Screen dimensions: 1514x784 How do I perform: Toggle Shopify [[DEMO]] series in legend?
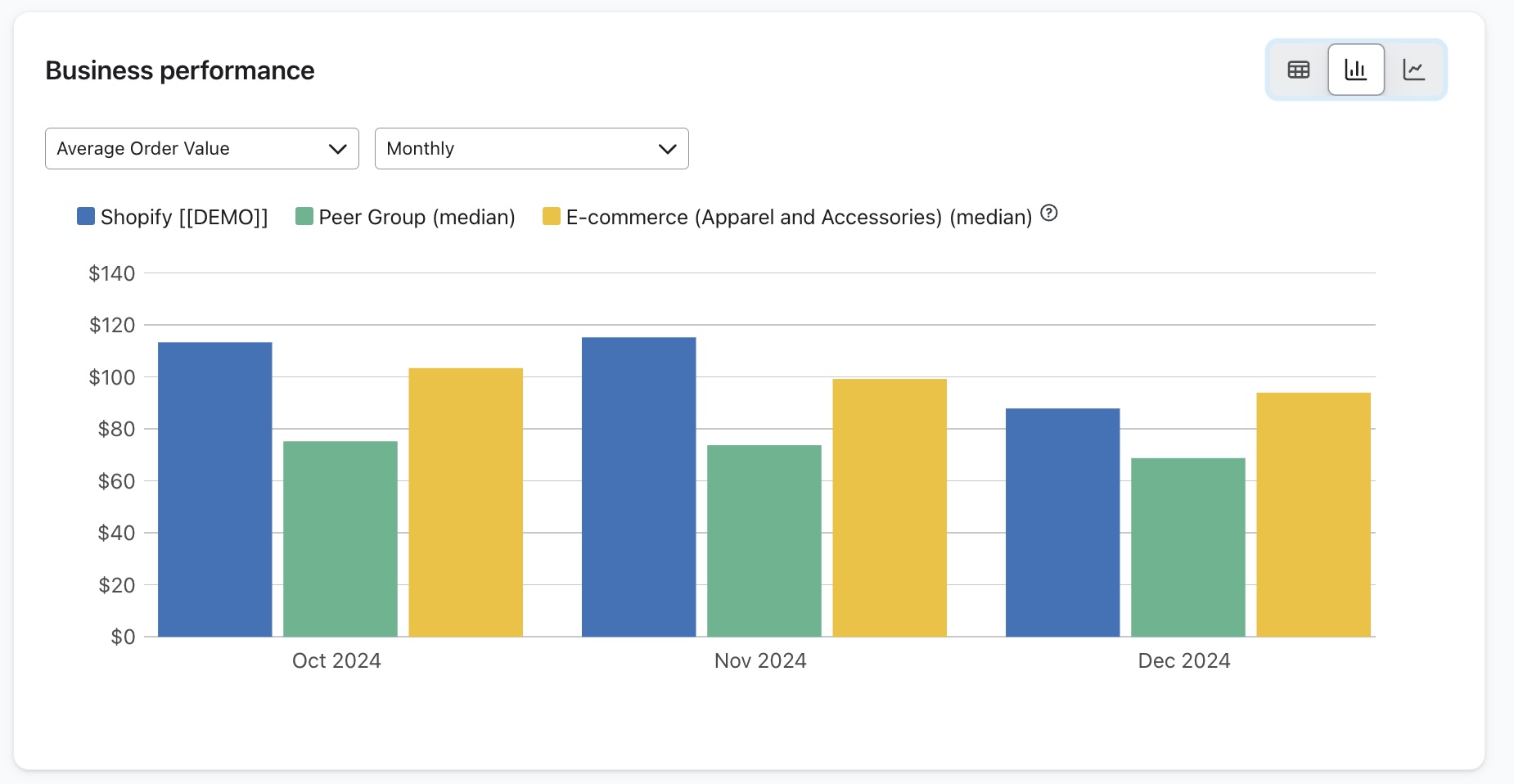coord(184,217)
